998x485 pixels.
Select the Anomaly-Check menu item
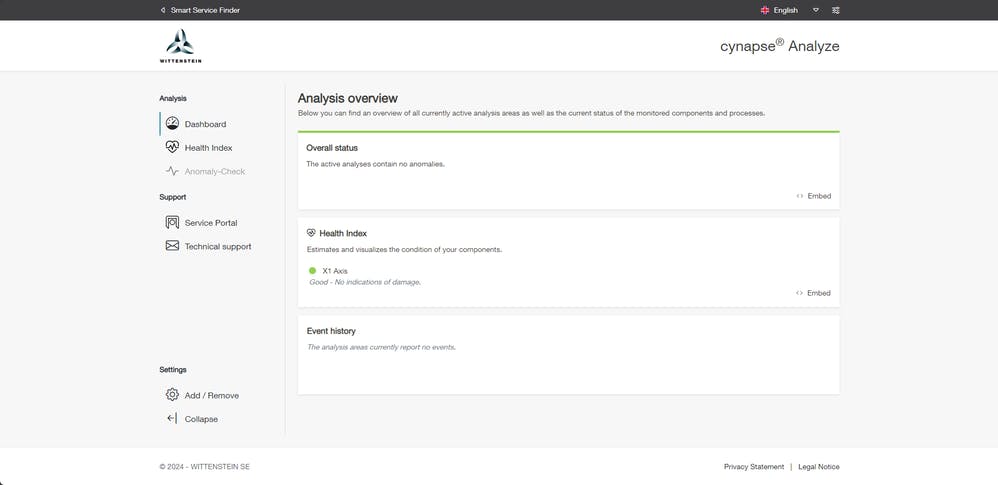pyautogui.click(x=214, y=171)
